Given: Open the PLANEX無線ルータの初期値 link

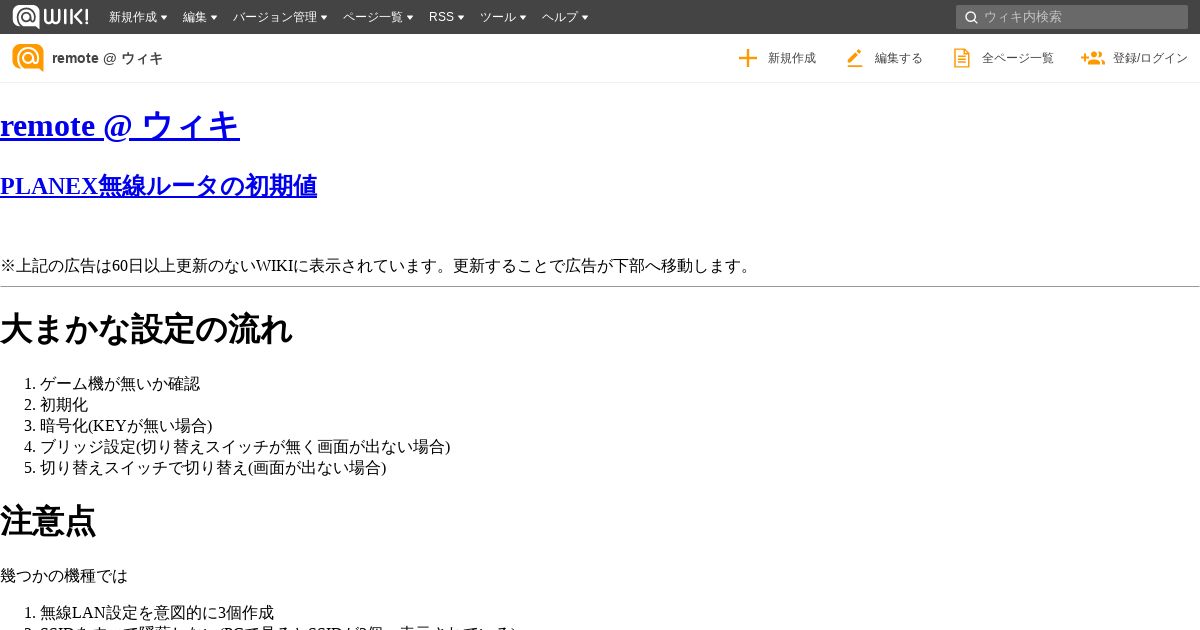Looking at the screenshot, I should pos(158,186).
